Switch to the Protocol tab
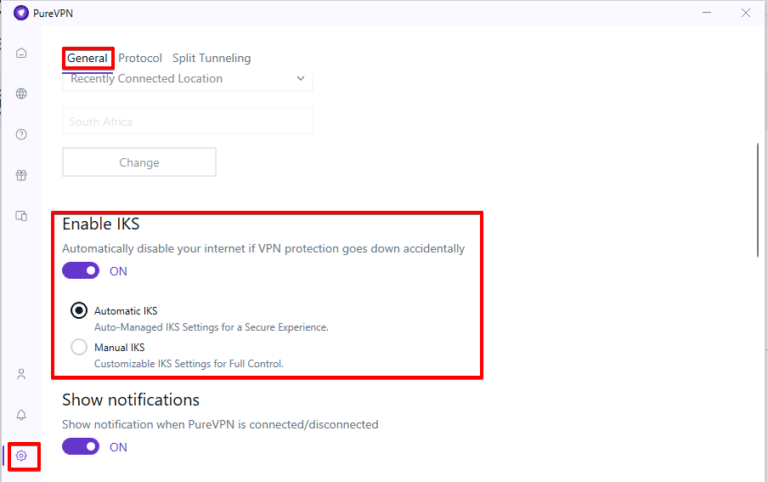The image size is (768, 482). (x=140, y=58)
